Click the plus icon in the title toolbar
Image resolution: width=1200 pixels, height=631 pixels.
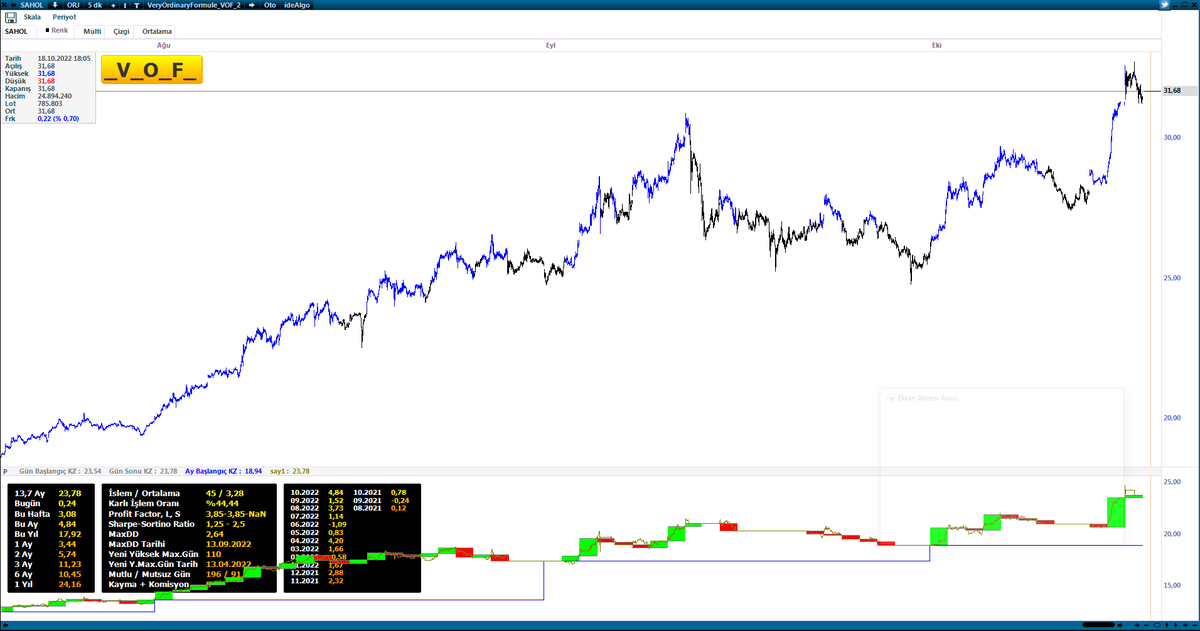(113, 5)
